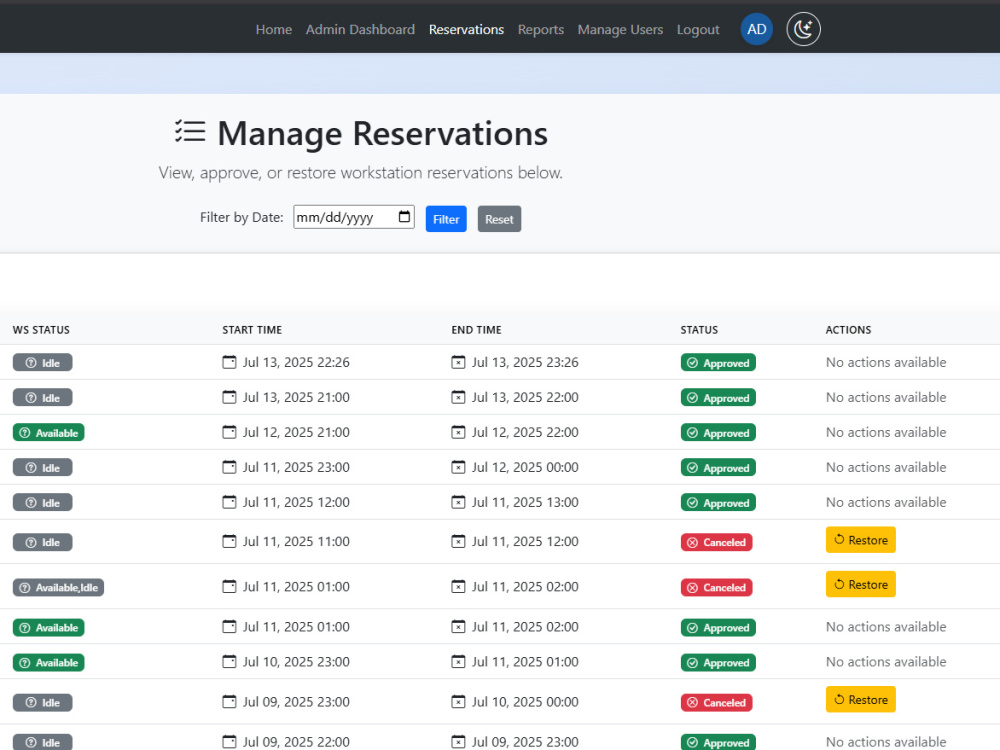Click calendar icon beside end Jul 13, 2025 23:26
The height and width of the screenshot is (750, 1000).
[x=458, y=362]
